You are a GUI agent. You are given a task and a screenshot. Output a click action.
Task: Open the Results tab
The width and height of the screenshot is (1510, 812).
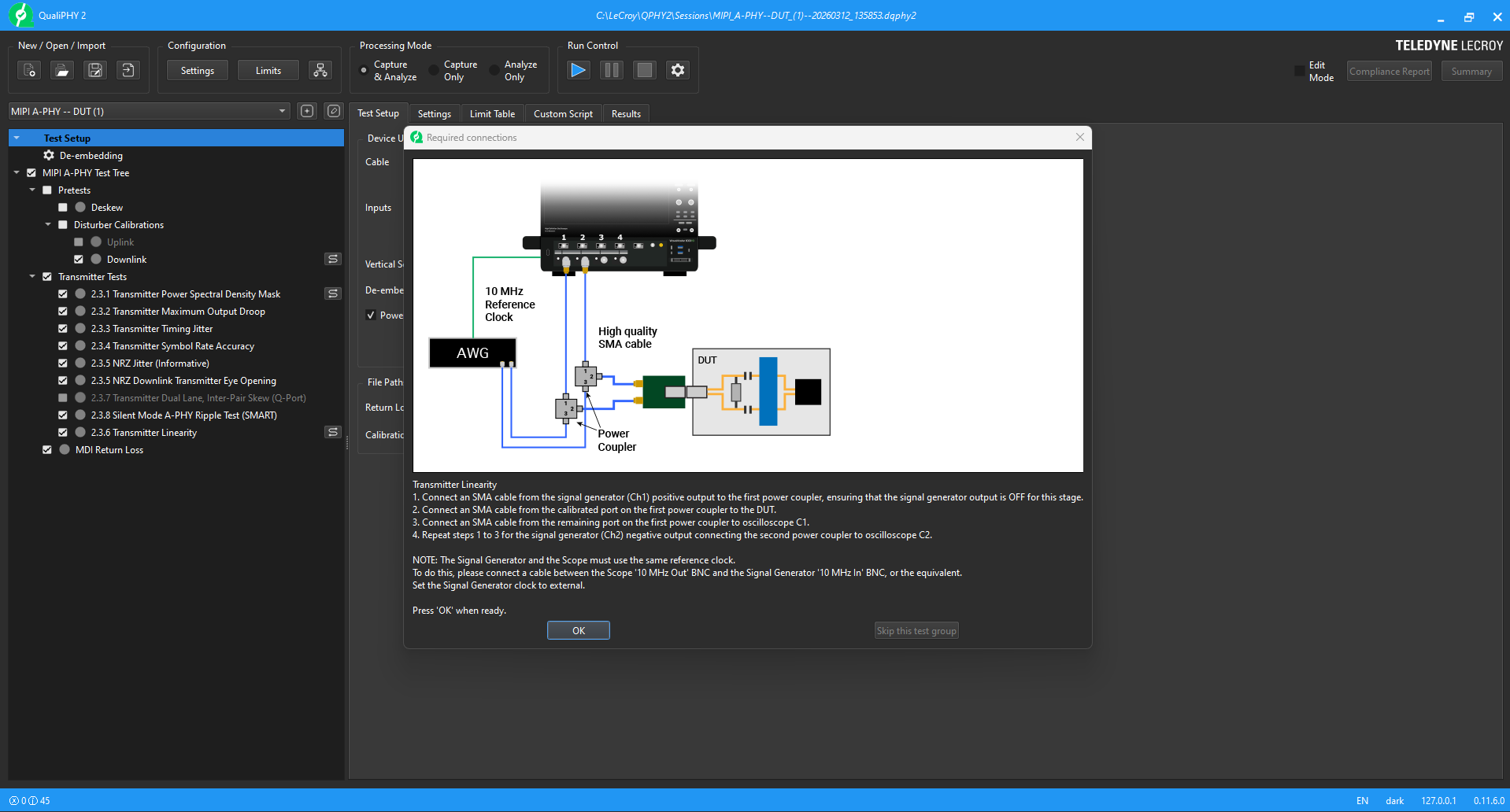click(626, 114)
